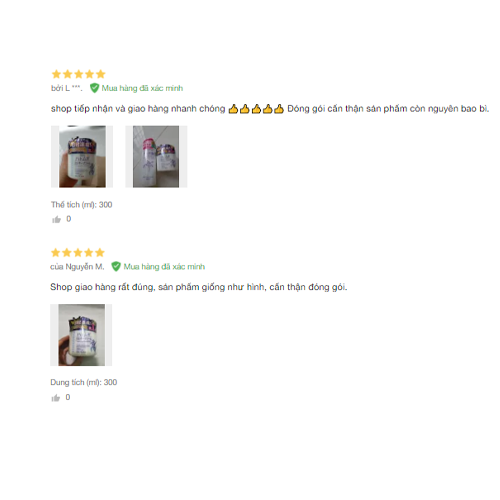The width and height of the screenshot is (500, 500).
Task: Click the 'Mua hàng đã xác minh' label for L***
Action: click(x=142, y=88)
